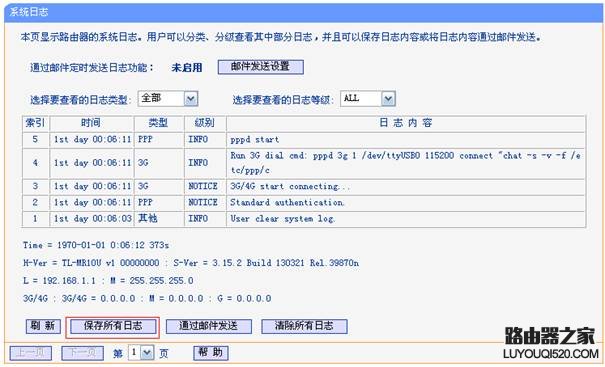Click the 通过邮件发送 send by mail button
The height and width of the screenshot is (367, 605).
[x=208, y=326]
